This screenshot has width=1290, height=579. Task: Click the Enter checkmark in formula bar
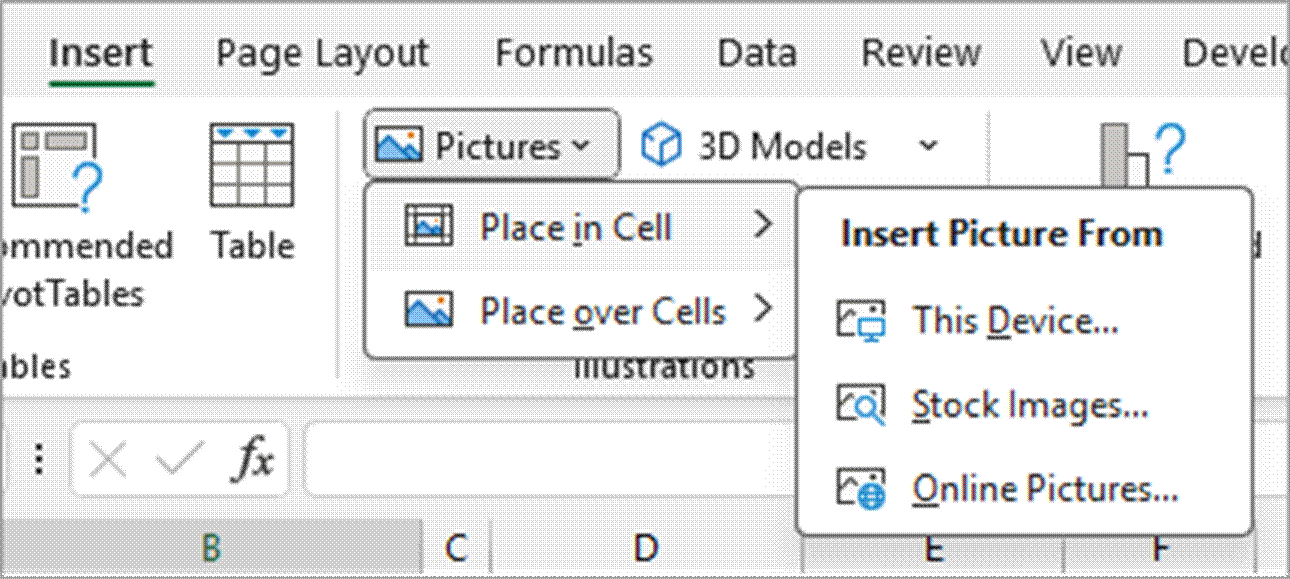point(180,460)
